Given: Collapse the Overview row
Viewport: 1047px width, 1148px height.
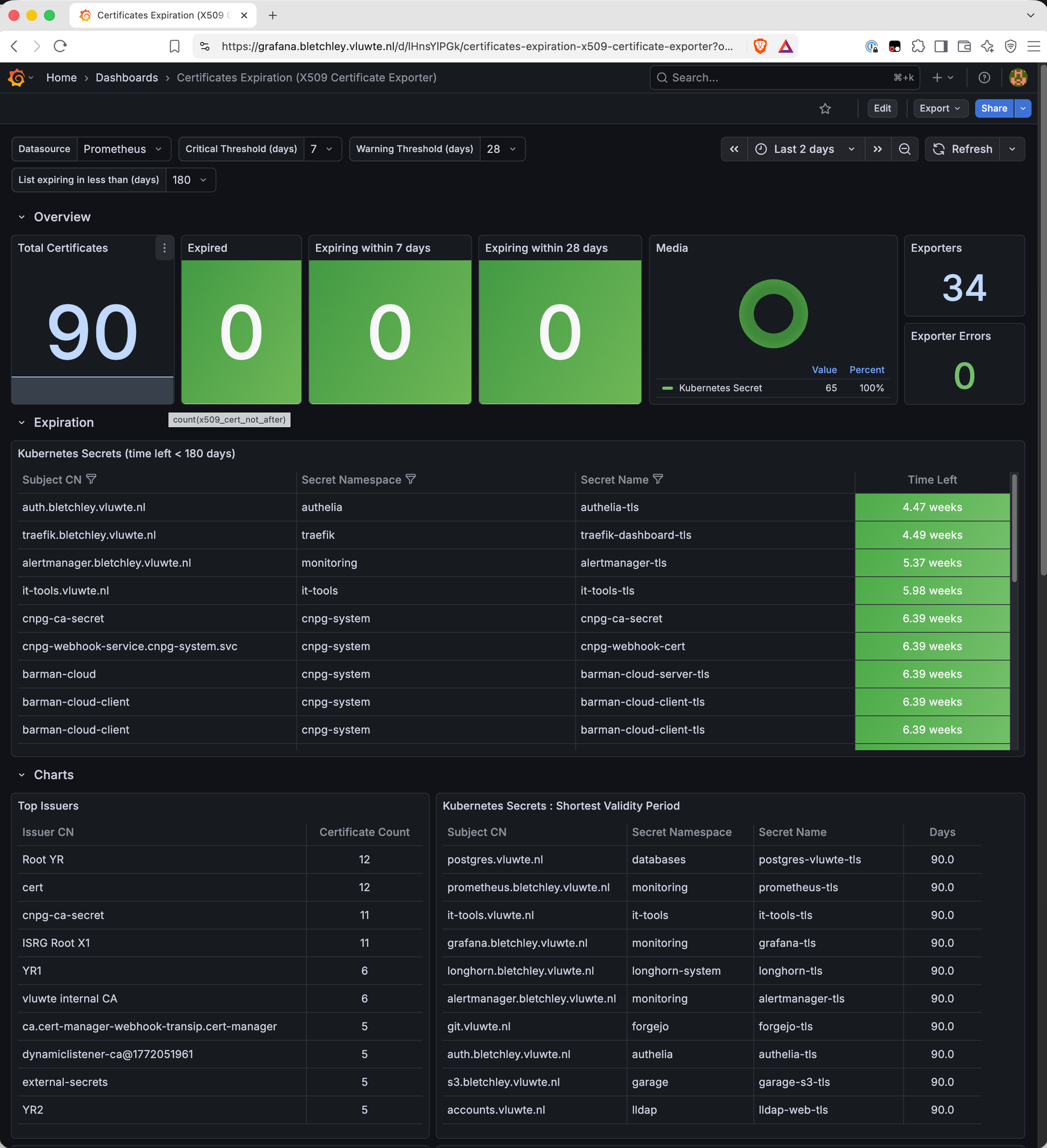Looking at the screenshot, I should 21,217.
